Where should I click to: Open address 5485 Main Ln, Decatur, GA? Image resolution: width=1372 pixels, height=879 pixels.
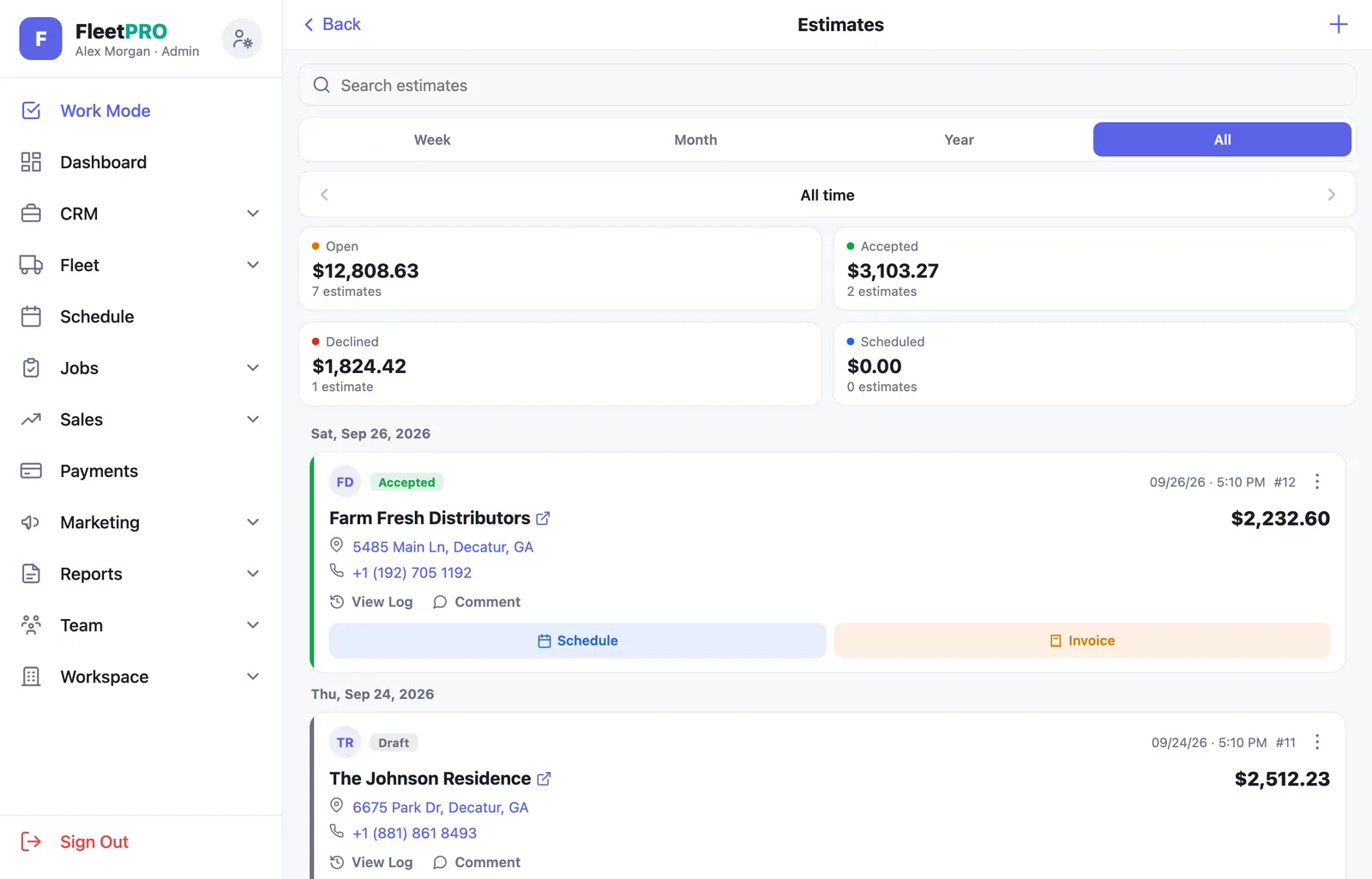442,547
